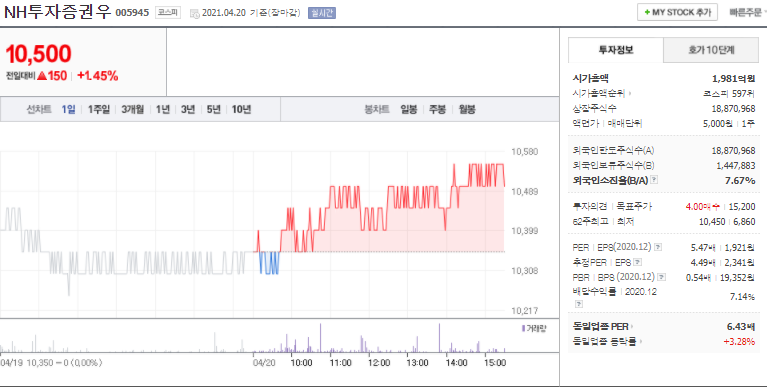Add stock via MY STOCK 추가 button
The image size is (767, 387).
(x=677, y=12)
